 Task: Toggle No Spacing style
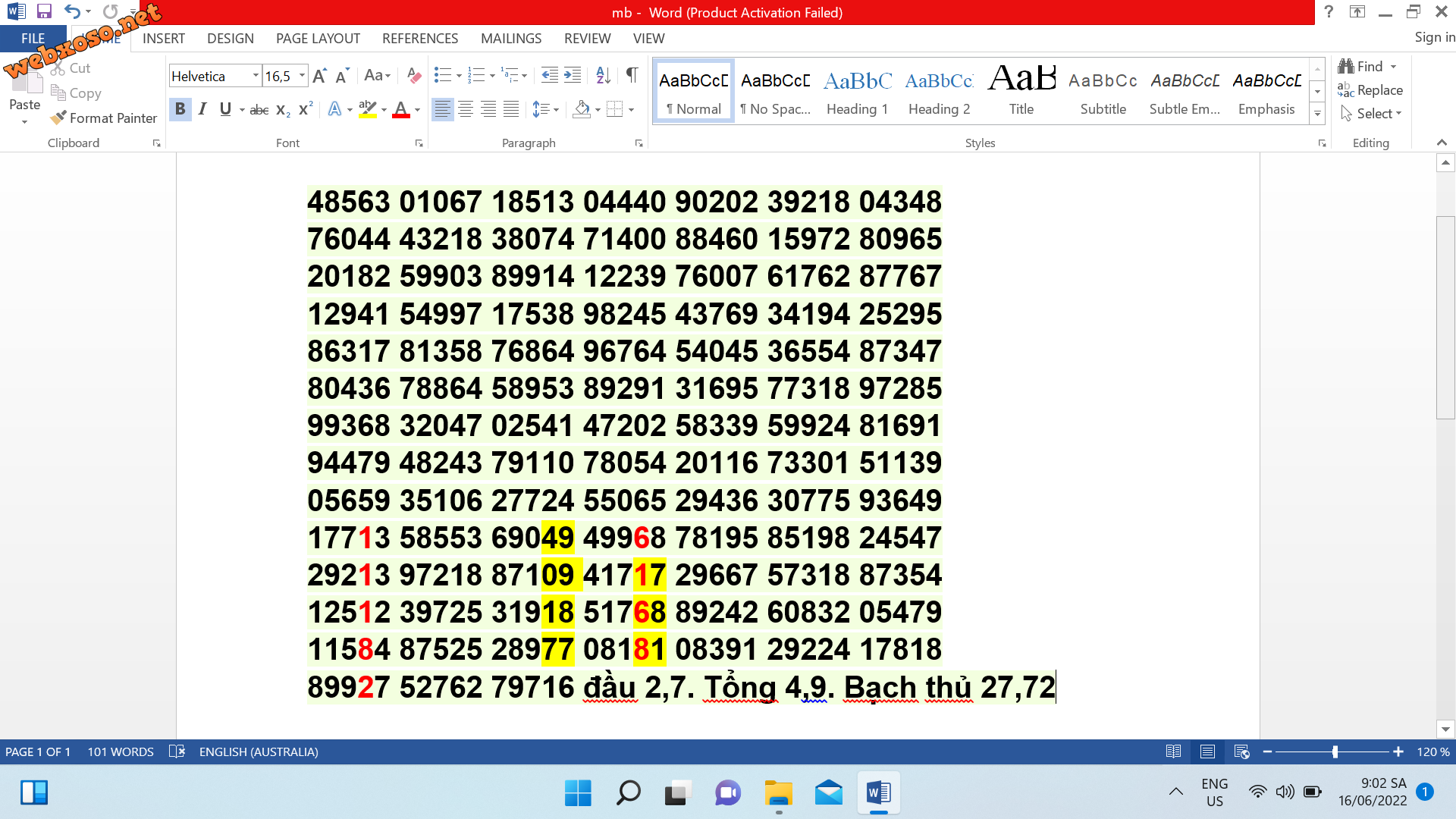click(776, 91)
